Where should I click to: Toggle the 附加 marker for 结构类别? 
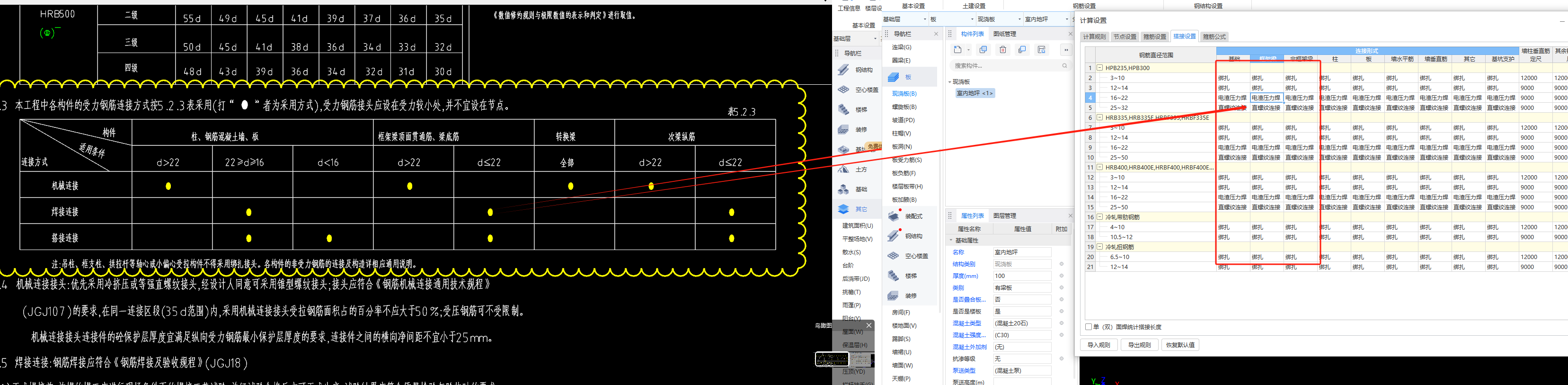[1062, 264]
